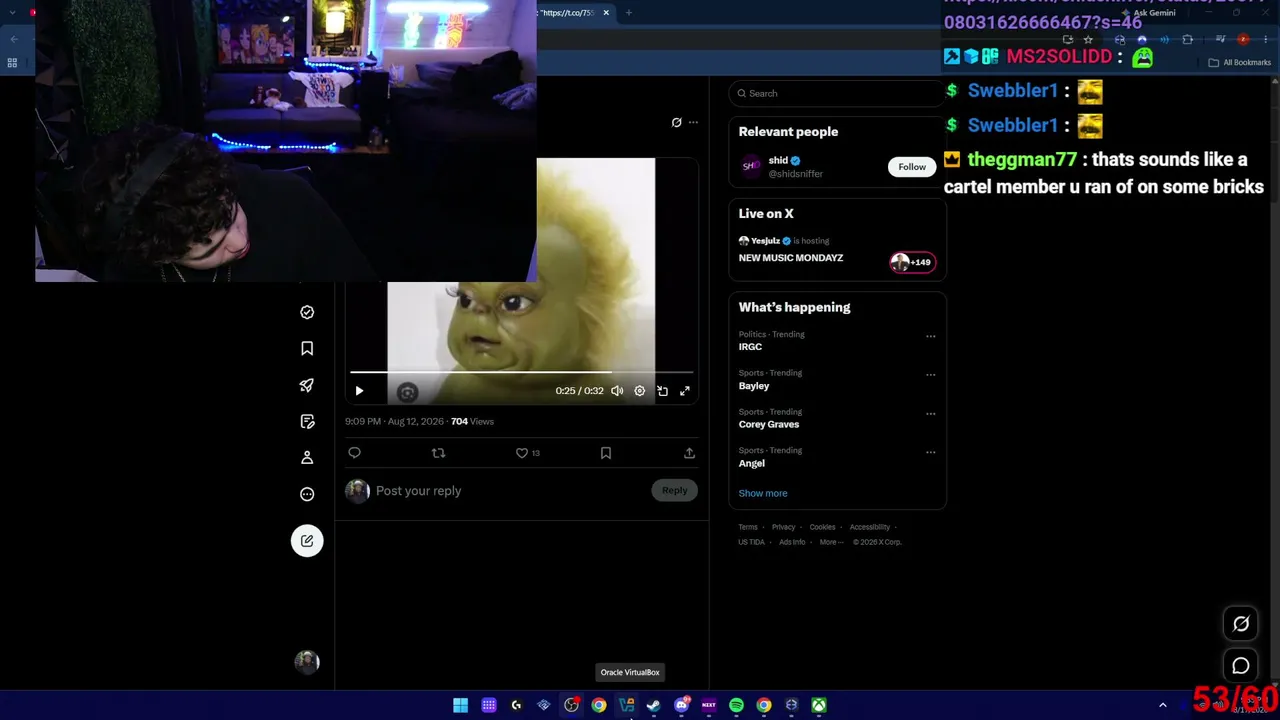Close the current browser tab
1280x720 pixels.
pos(606,13)
